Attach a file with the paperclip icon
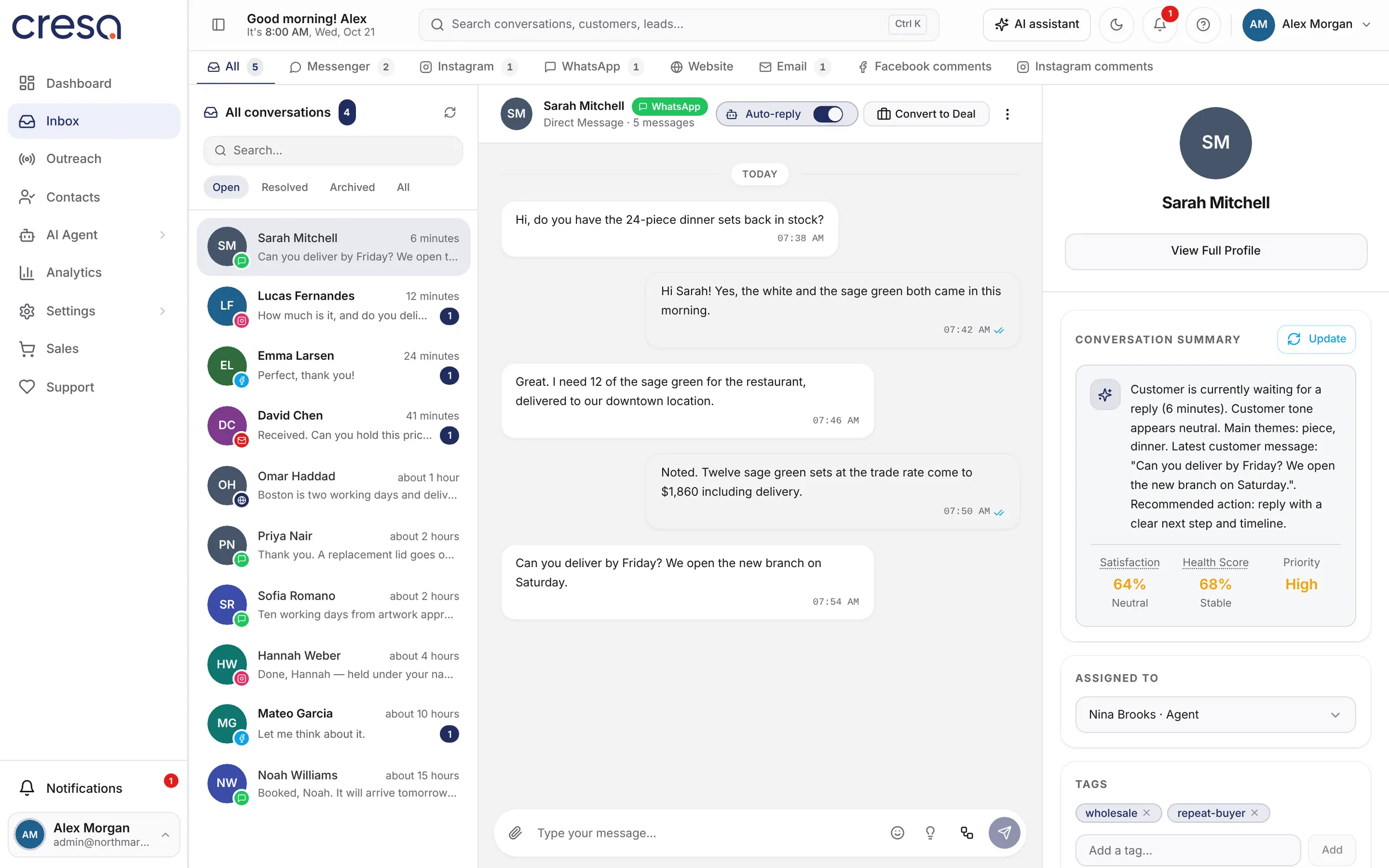The width and height of the screenshot is (1389, 868). tap(515, 833)
